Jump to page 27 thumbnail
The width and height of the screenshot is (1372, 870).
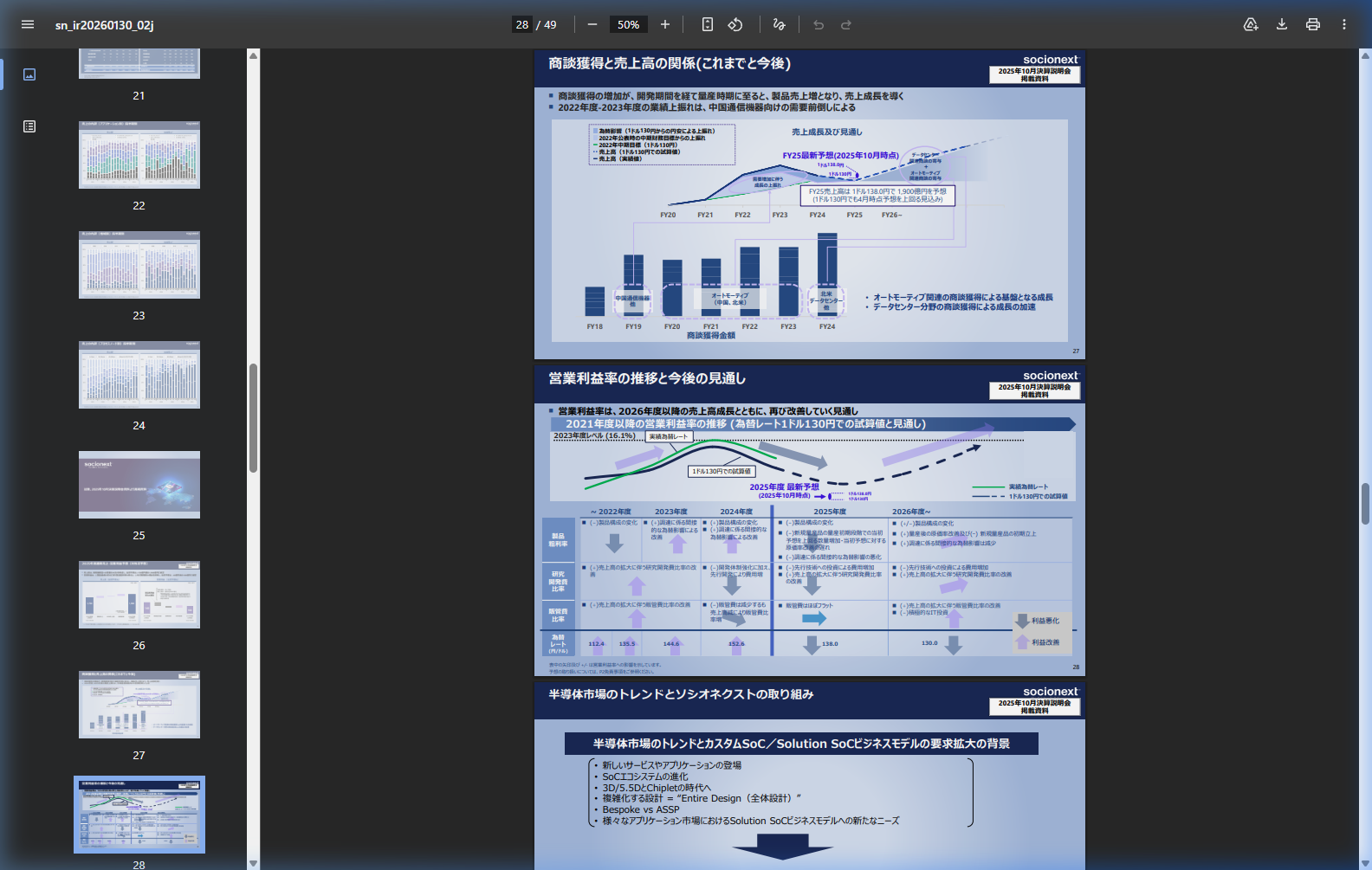click(x=139, y=705)
